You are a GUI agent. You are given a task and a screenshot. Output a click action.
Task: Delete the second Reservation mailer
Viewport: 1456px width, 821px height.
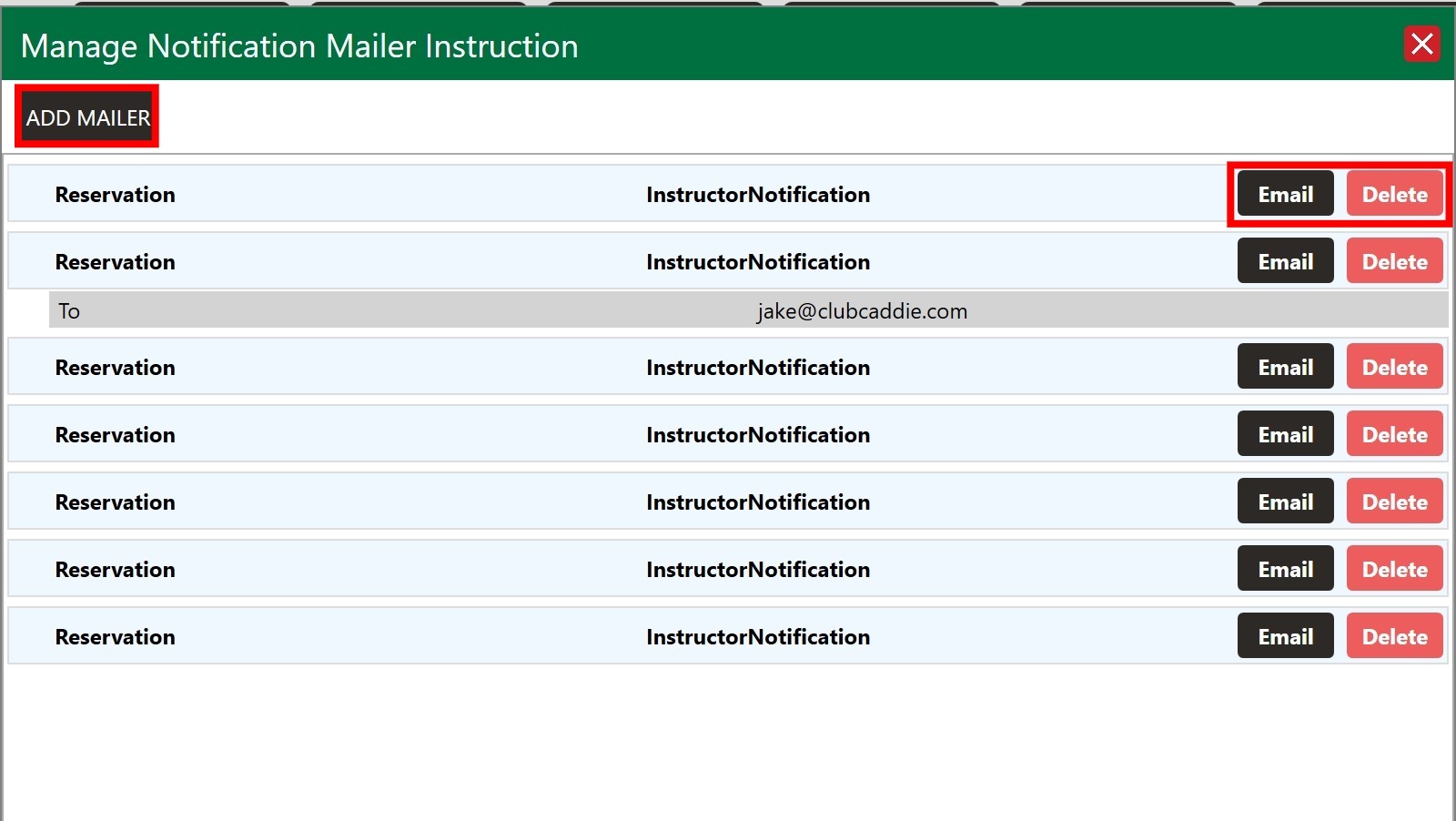coord(1394,261)
